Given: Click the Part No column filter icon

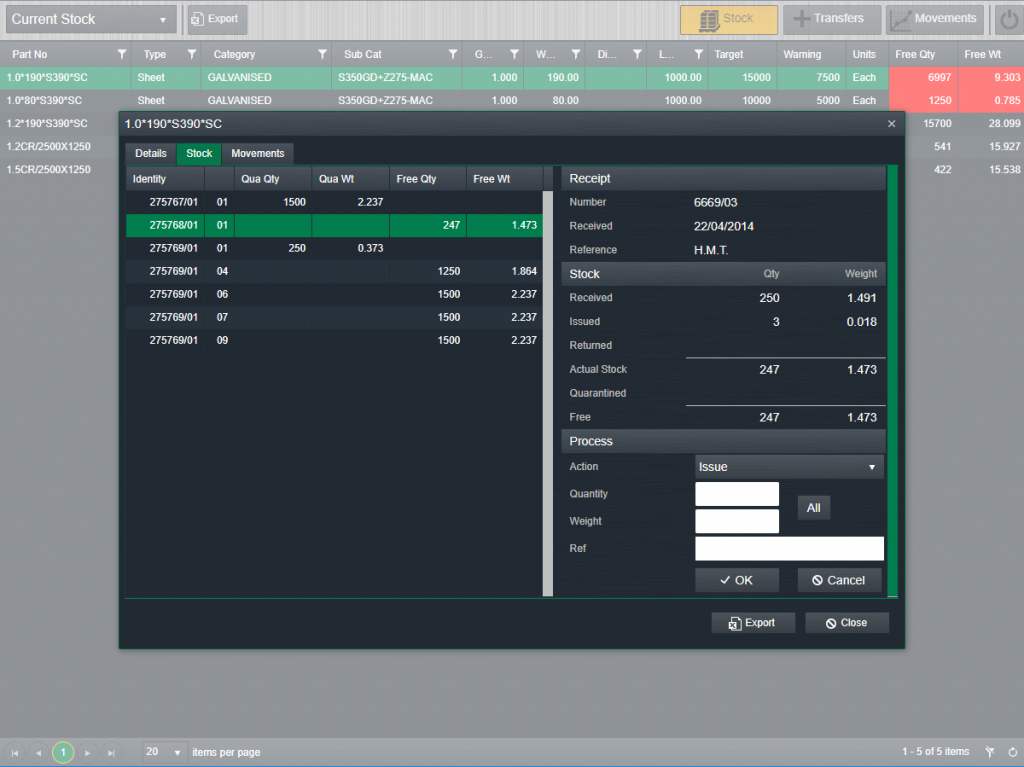Looking at the screenshot, I should coord(122,54).
